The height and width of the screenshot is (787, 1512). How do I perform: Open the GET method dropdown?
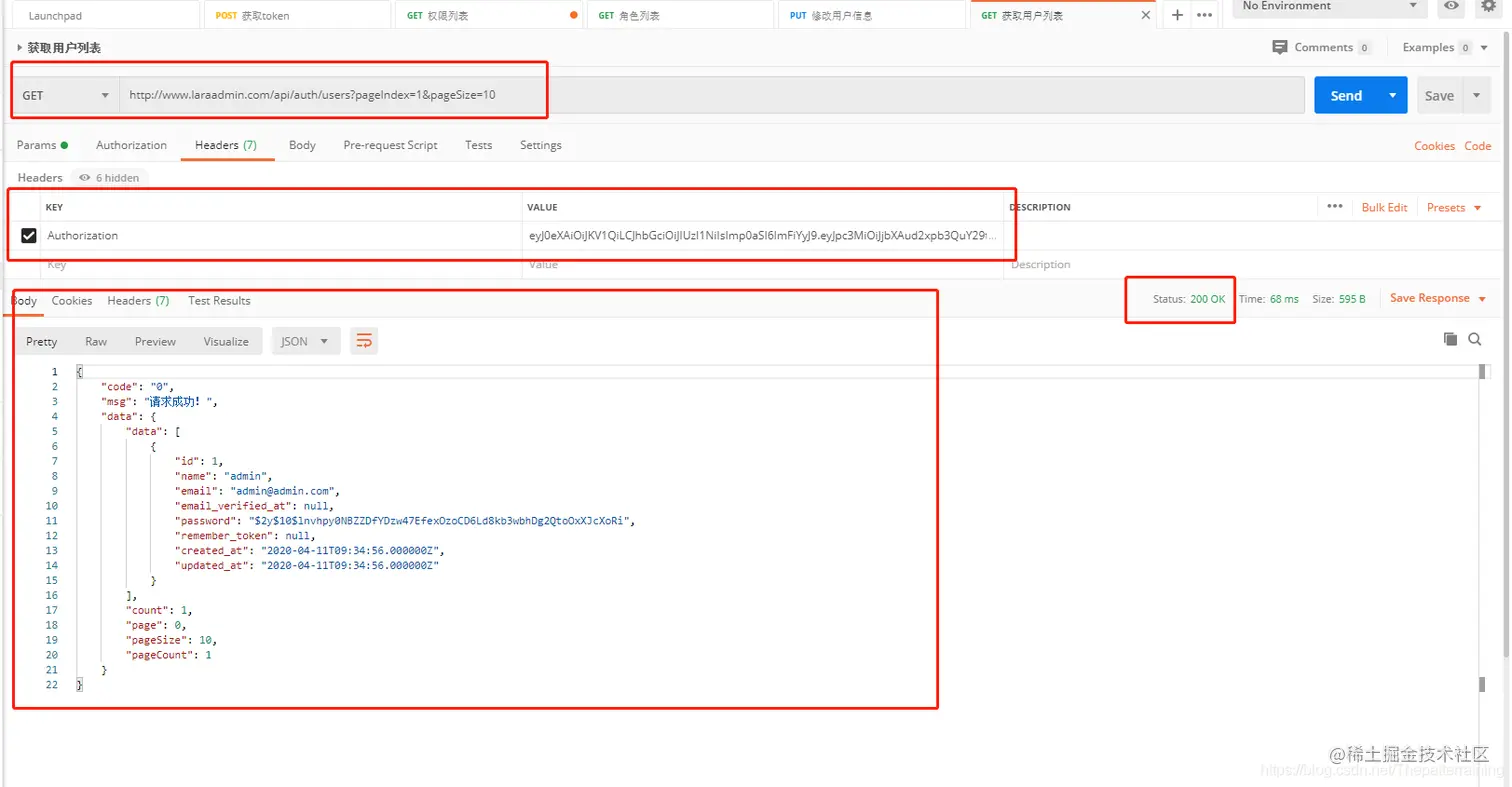click(65, 95)
